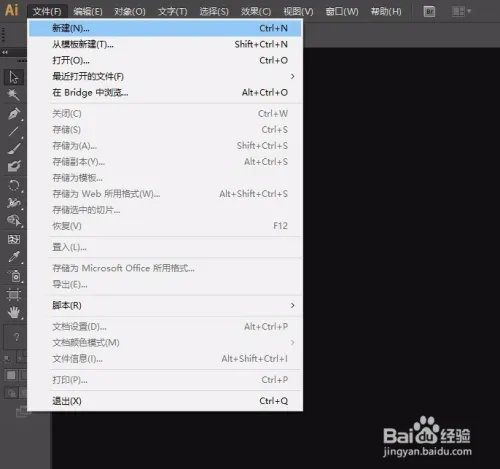This screenshot has height=469, width=500.
Task: Click 存储(S) menu entry
Action: 165,130
